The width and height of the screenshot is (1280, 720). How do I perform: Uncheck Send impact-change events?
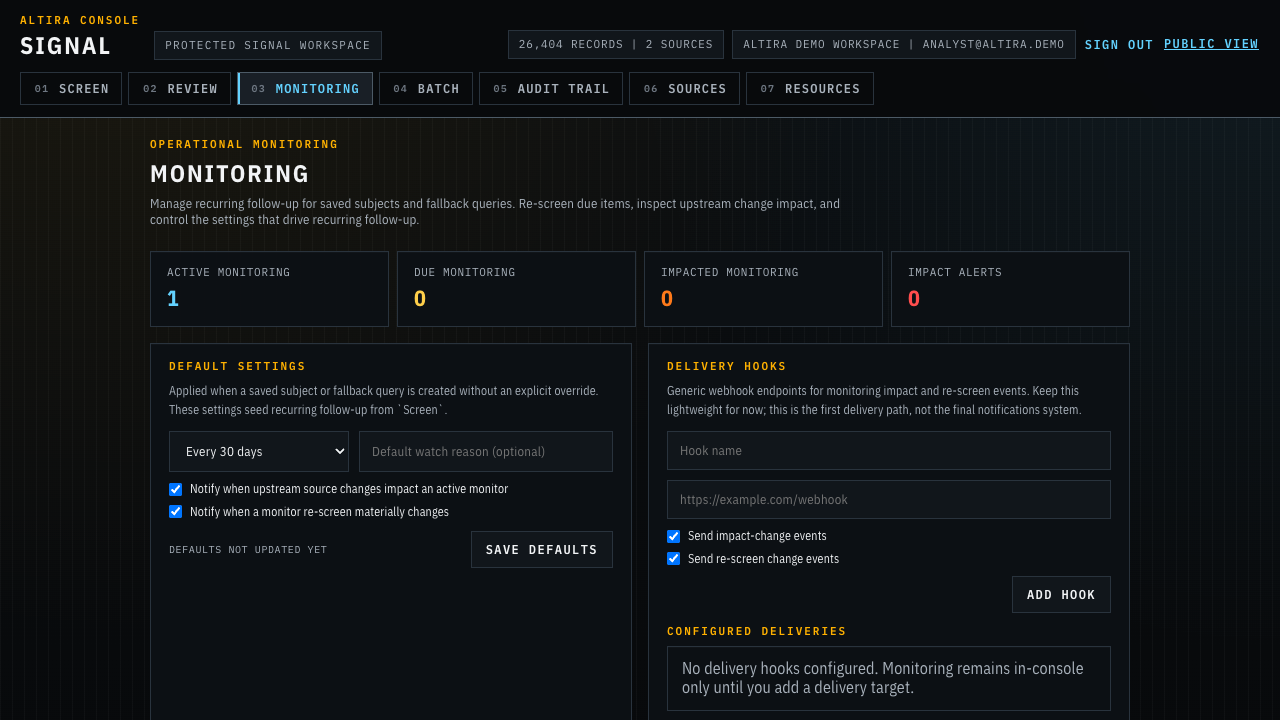coord(673,536)
